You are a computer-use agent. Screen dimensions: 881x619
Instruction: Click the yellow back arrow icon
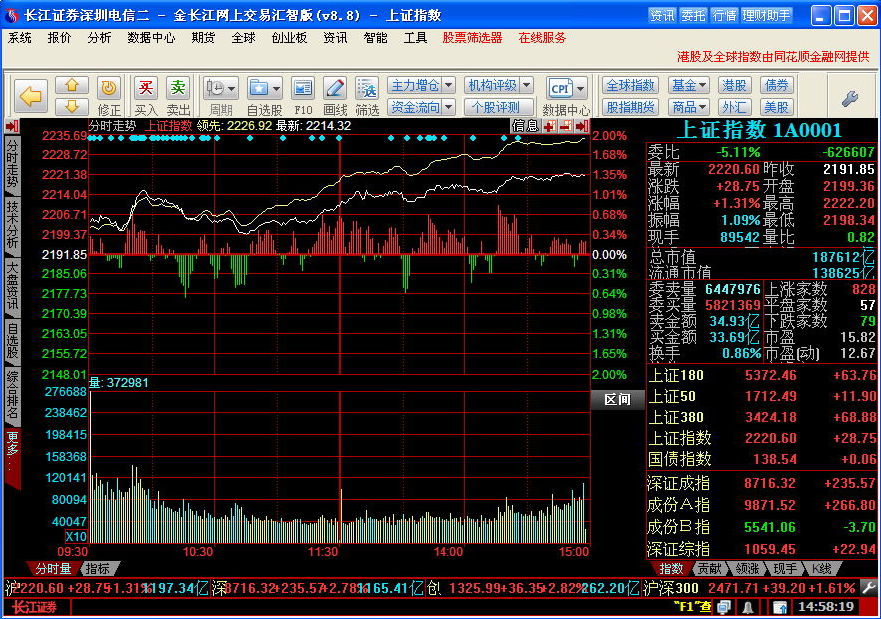30,97
